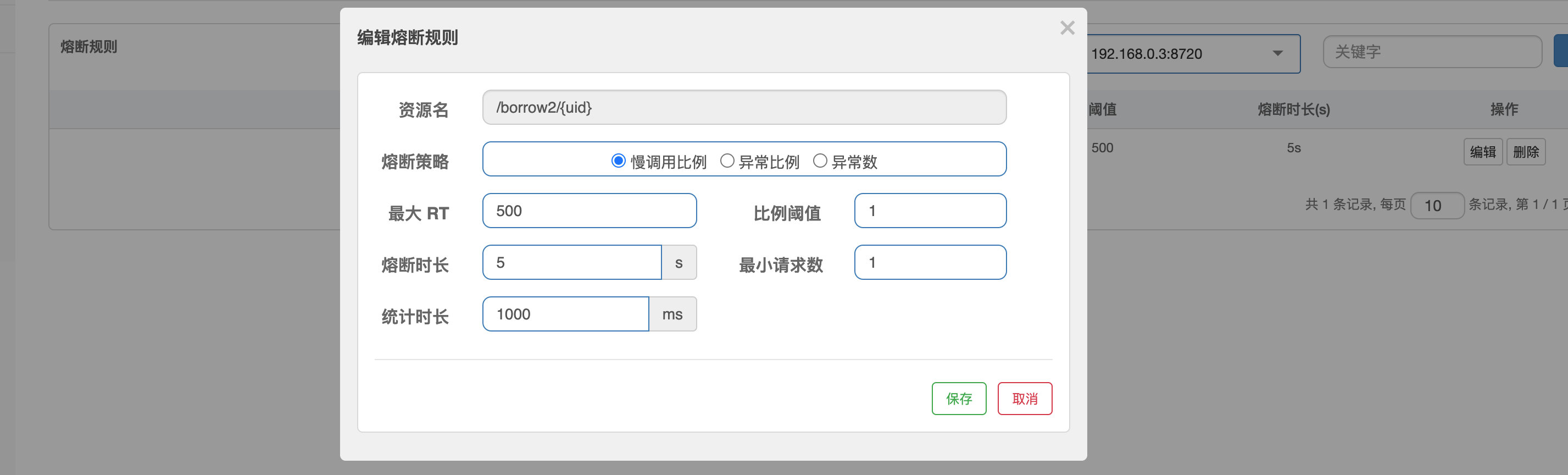Image resolution: width=1568 pixels, height=475 pixels.
Task: Click the 取消 cancel button
Action: coord(1025,399)
